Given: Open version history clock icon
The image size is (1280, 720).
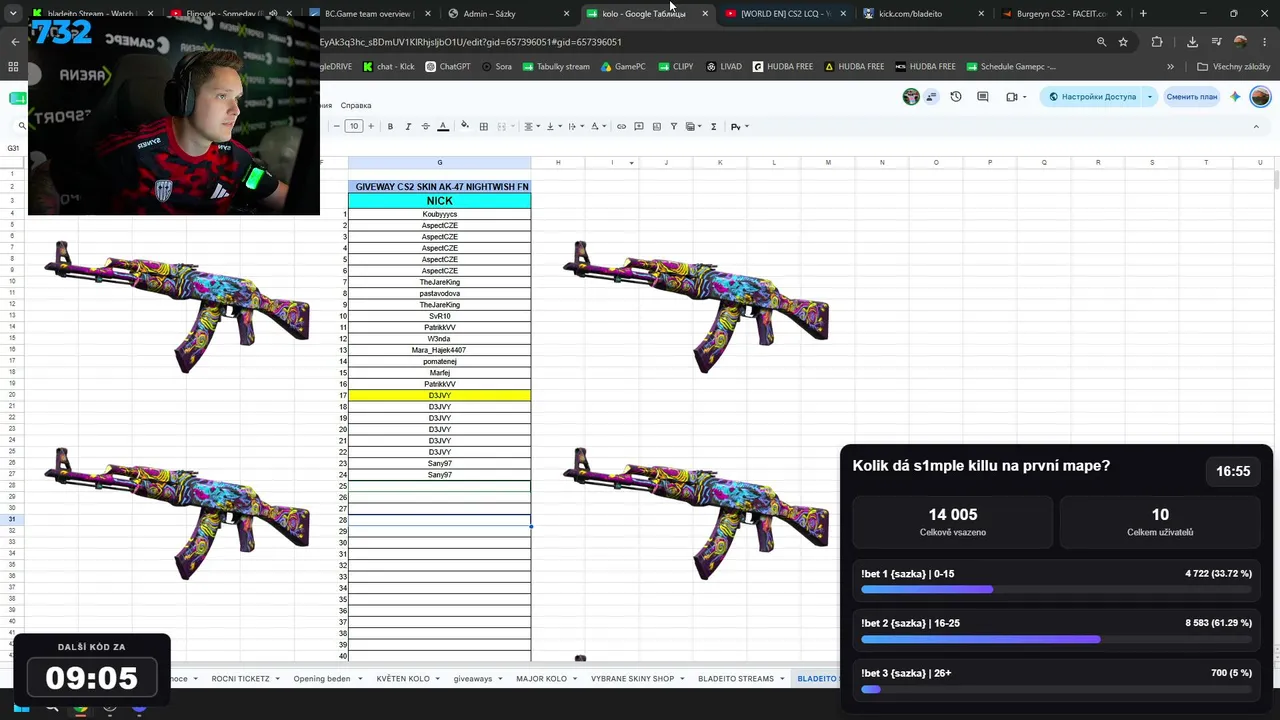Looking at the screenshot, I should (x=956, y=97).
